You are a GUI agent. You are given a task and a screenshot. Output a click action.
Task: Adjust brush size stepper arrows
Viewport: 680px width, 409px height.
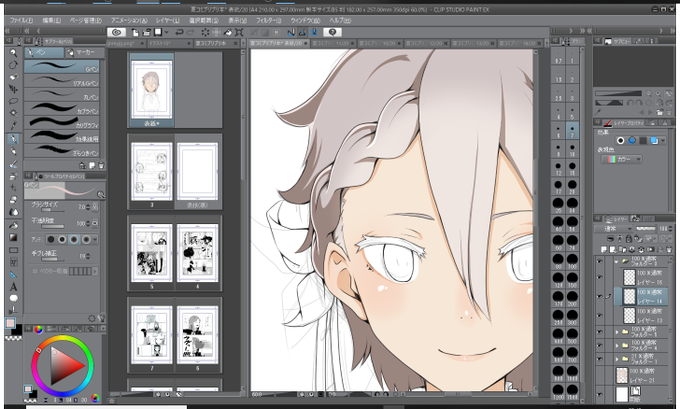pos(88,207)
